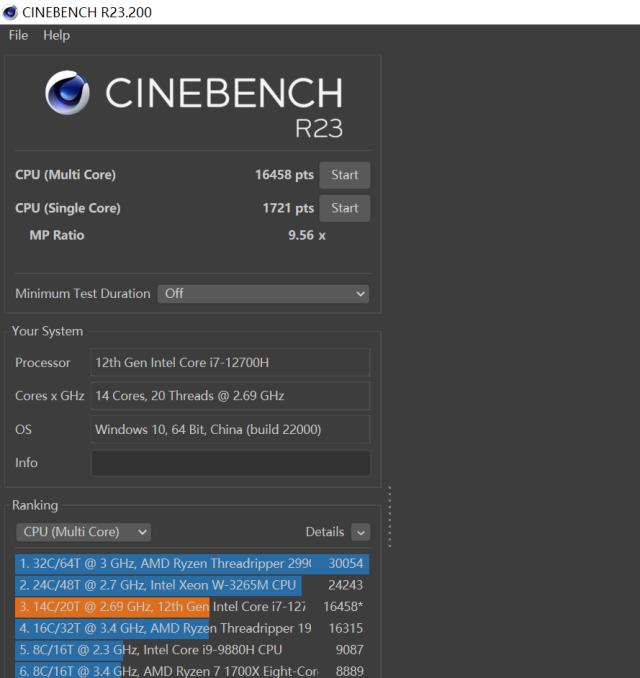640x678 pixels.
Task: Click the Info text field
Action: point(230,463)
